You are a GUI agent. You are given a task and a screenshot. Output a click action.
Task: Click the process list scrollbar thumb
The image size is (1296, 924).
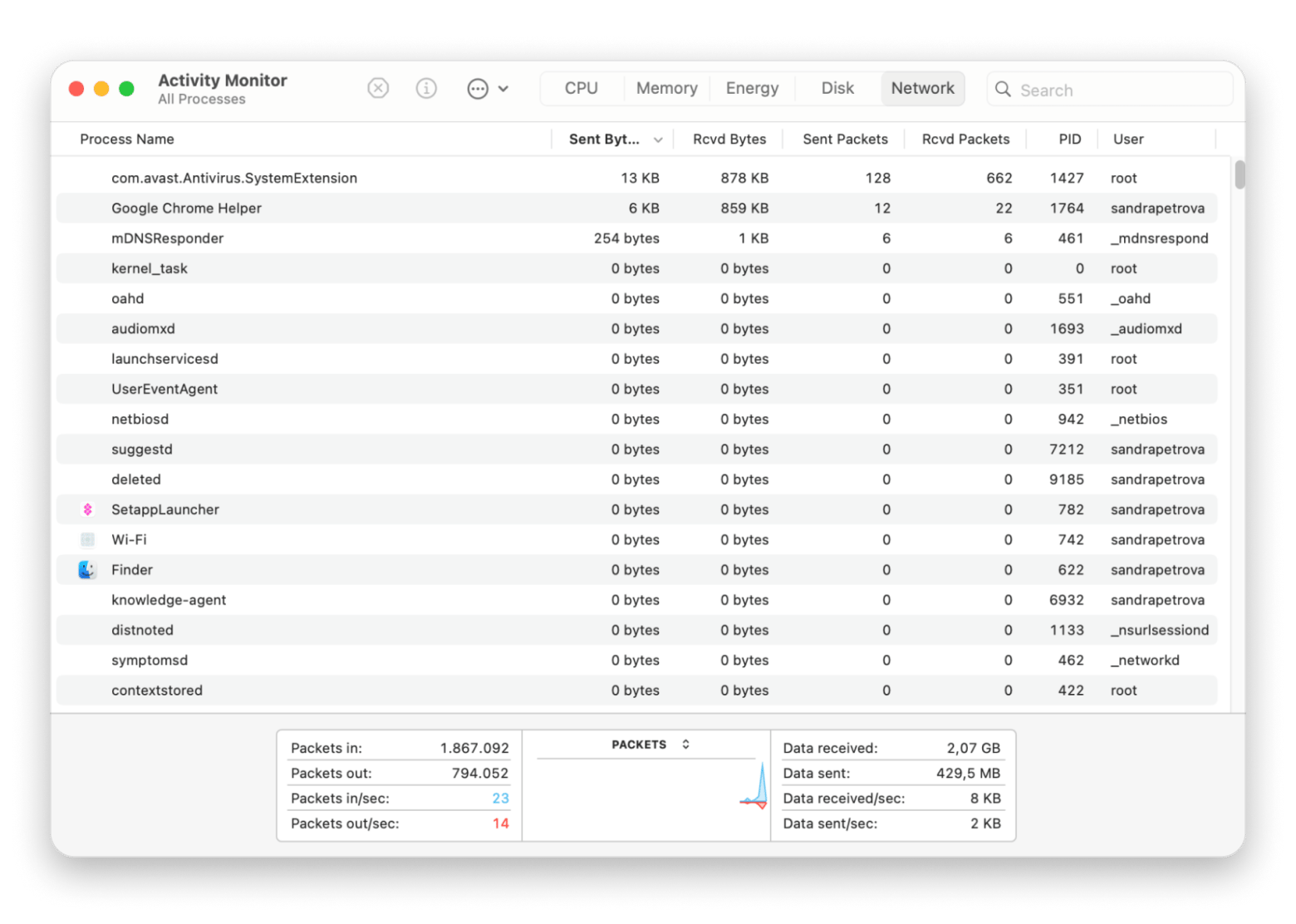click(x=1240, y=174)
